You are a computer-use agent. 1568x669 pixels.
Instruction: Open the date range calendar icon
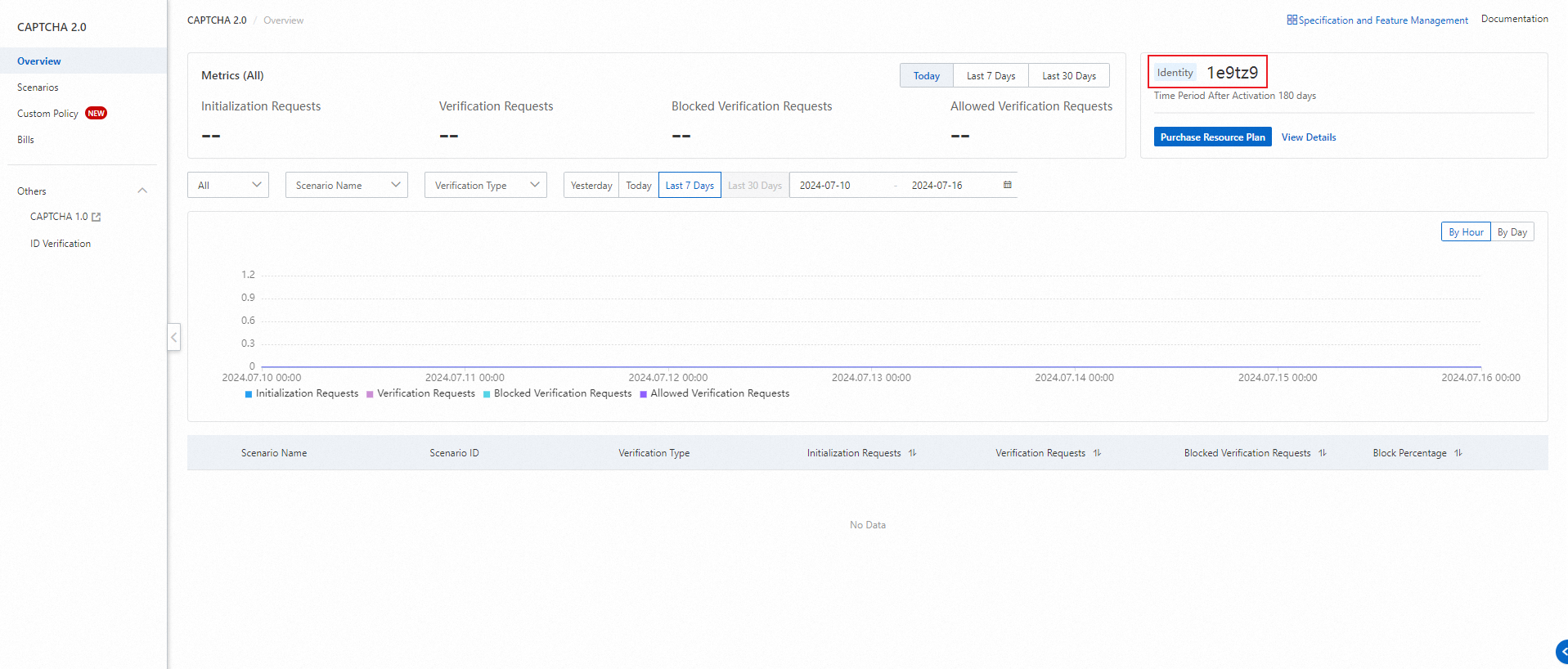click(x=1008, y=185)
